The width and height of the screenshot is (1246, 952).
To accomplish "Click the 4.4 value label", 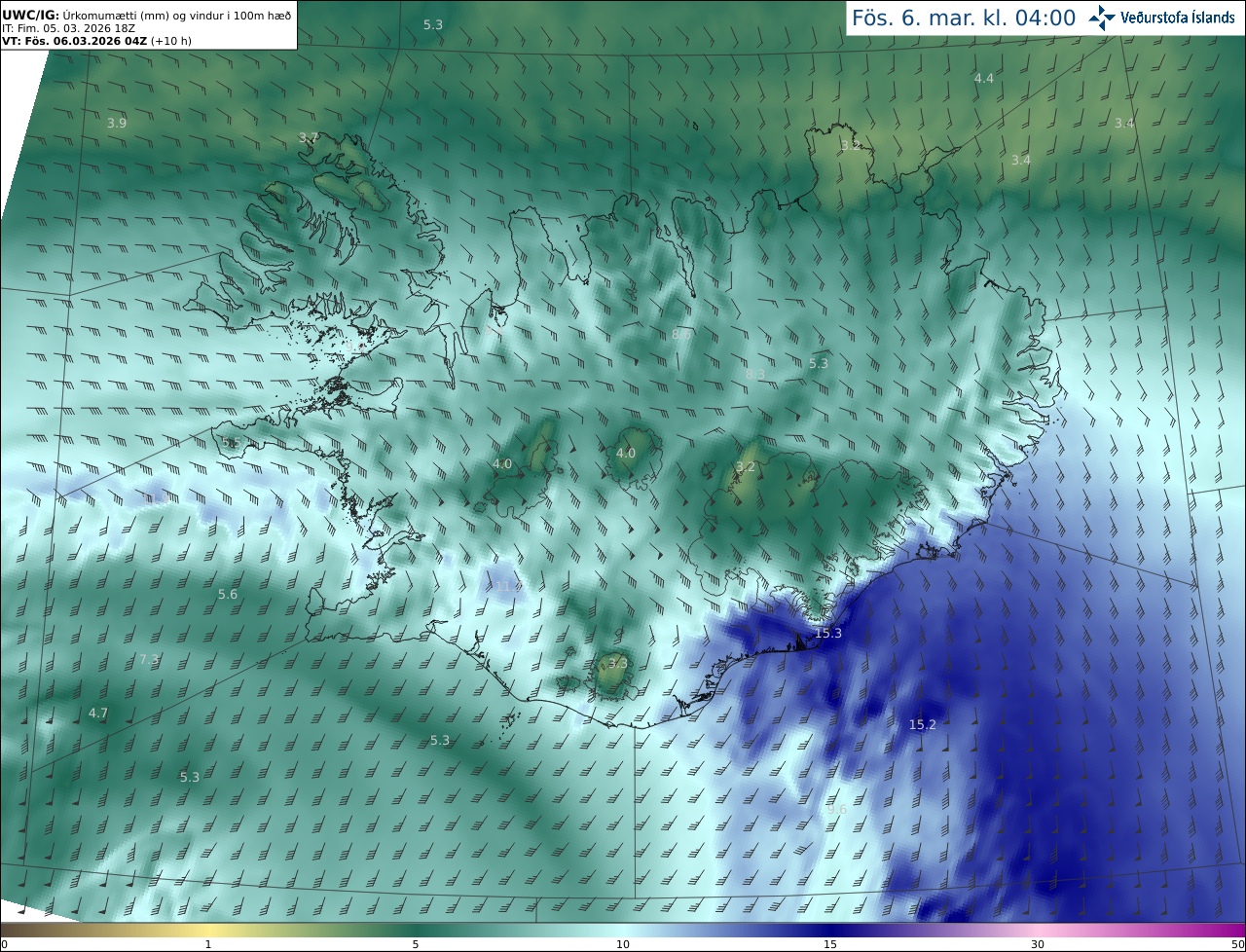I will pyautogui.click(x=984, y=78).
